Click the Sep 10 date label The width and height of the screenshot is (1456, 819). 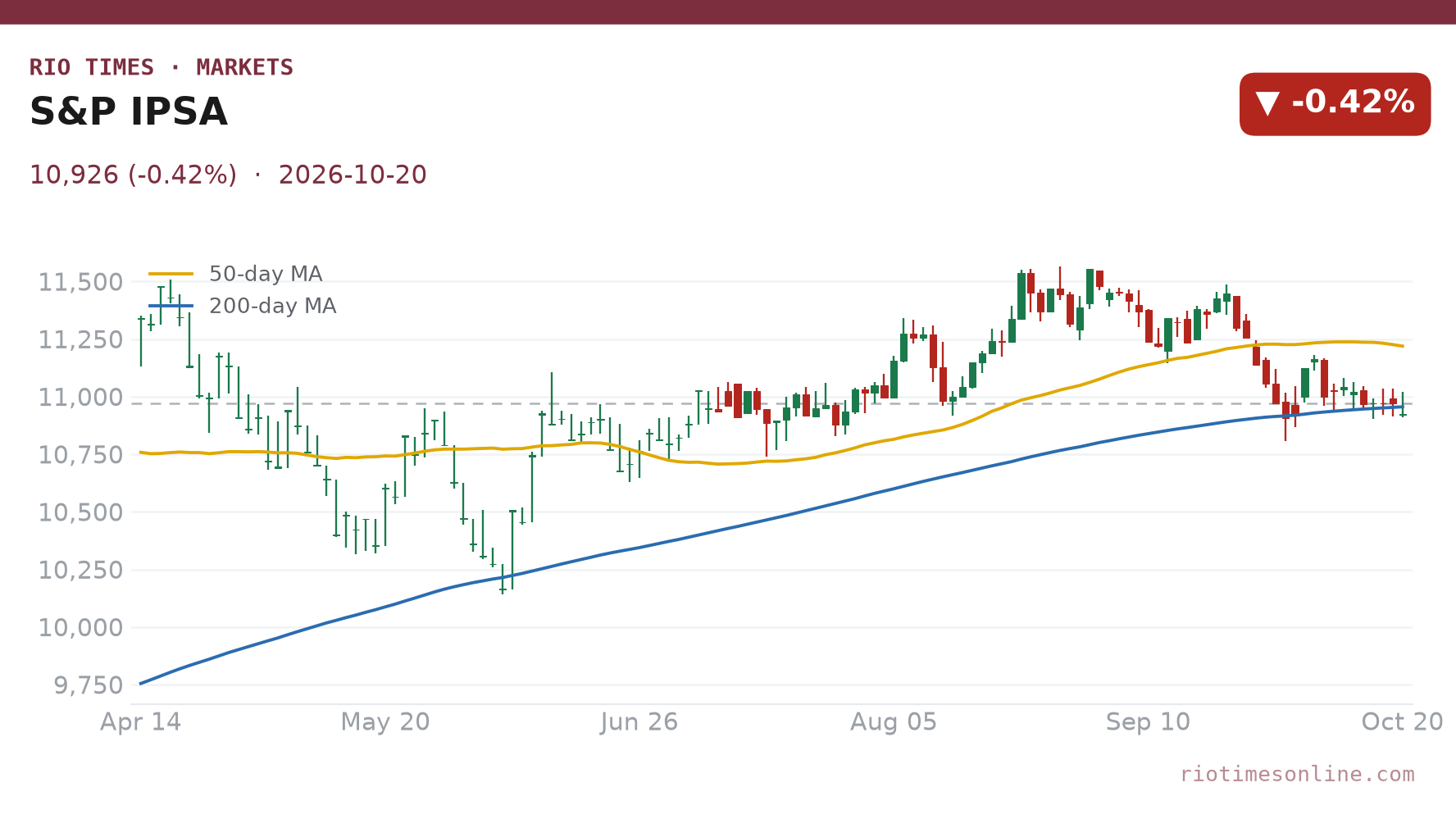pos(1148,722)
